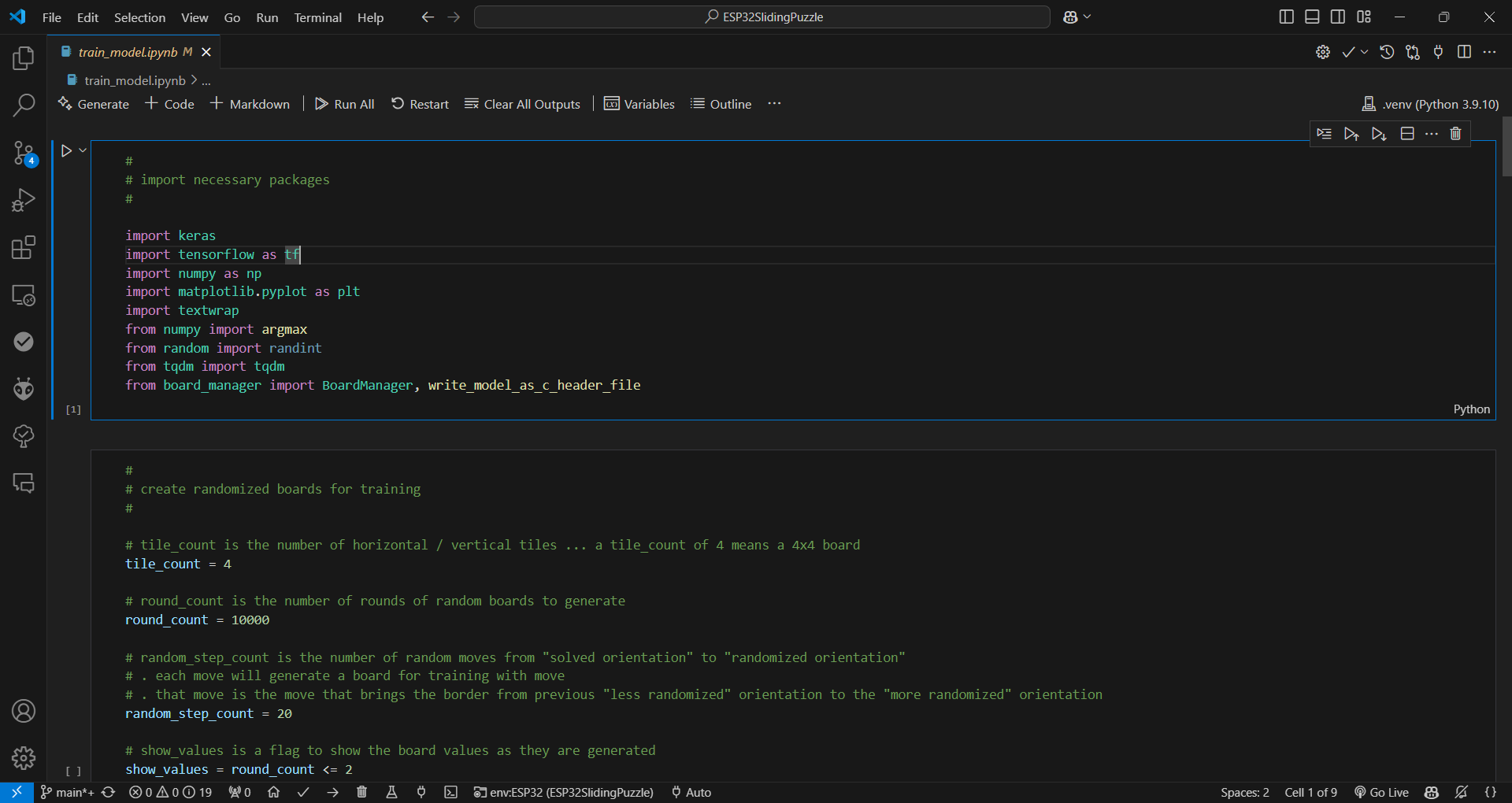
Task: Open notebook toolbar overflow ellipsis
Action: coord(774,104)
